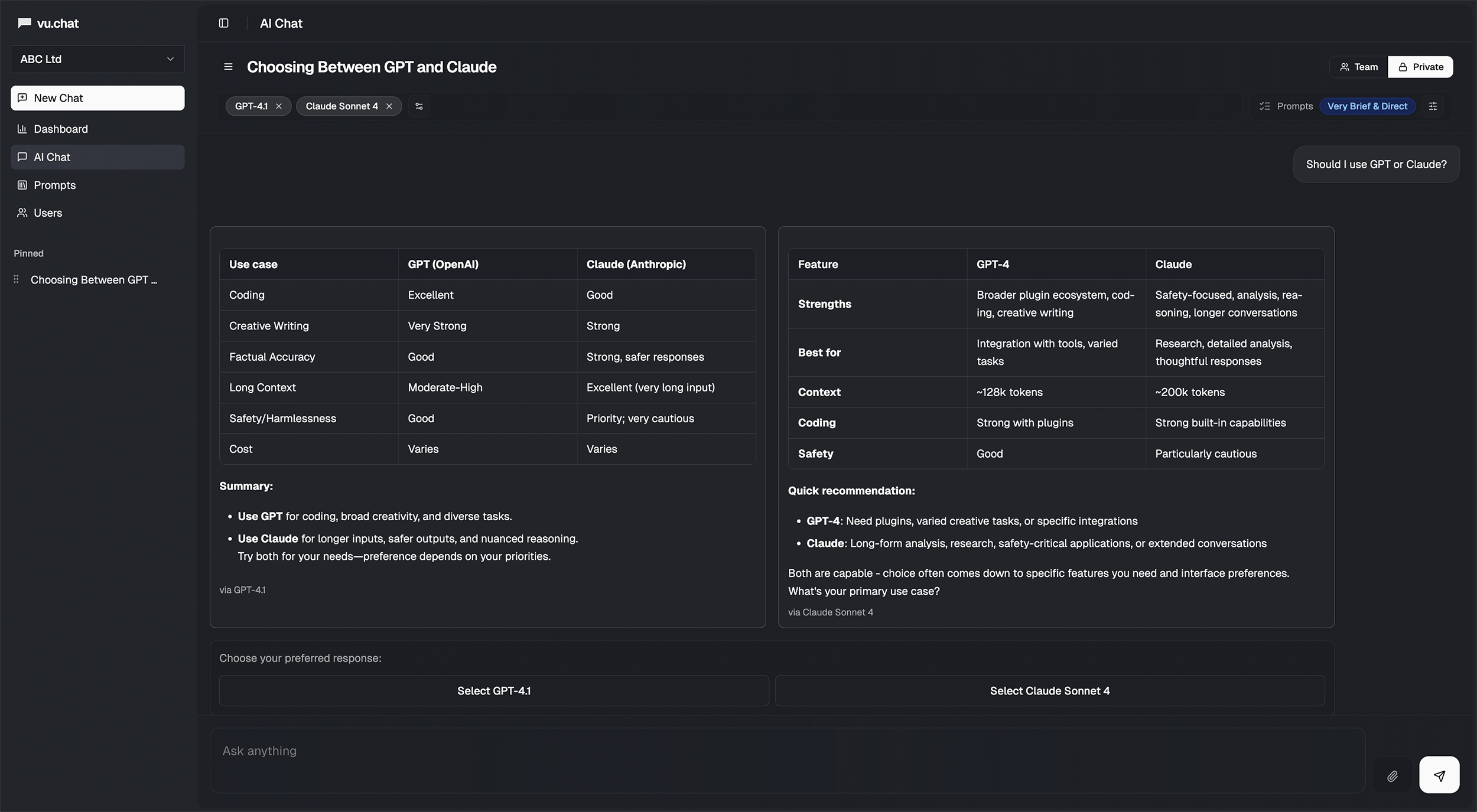Click the Best for row label

point(819,353)
